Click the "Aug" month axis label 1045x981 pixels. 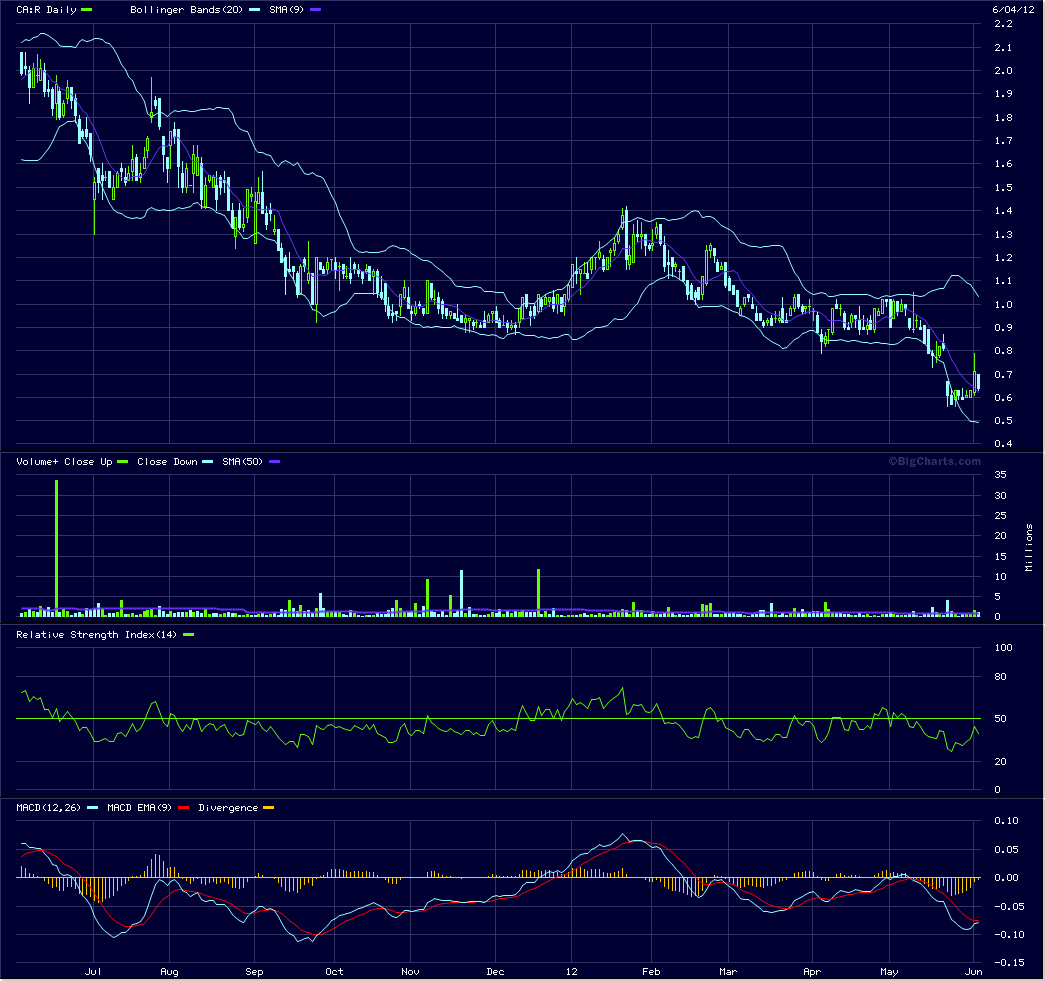click(x=169, y=972)
